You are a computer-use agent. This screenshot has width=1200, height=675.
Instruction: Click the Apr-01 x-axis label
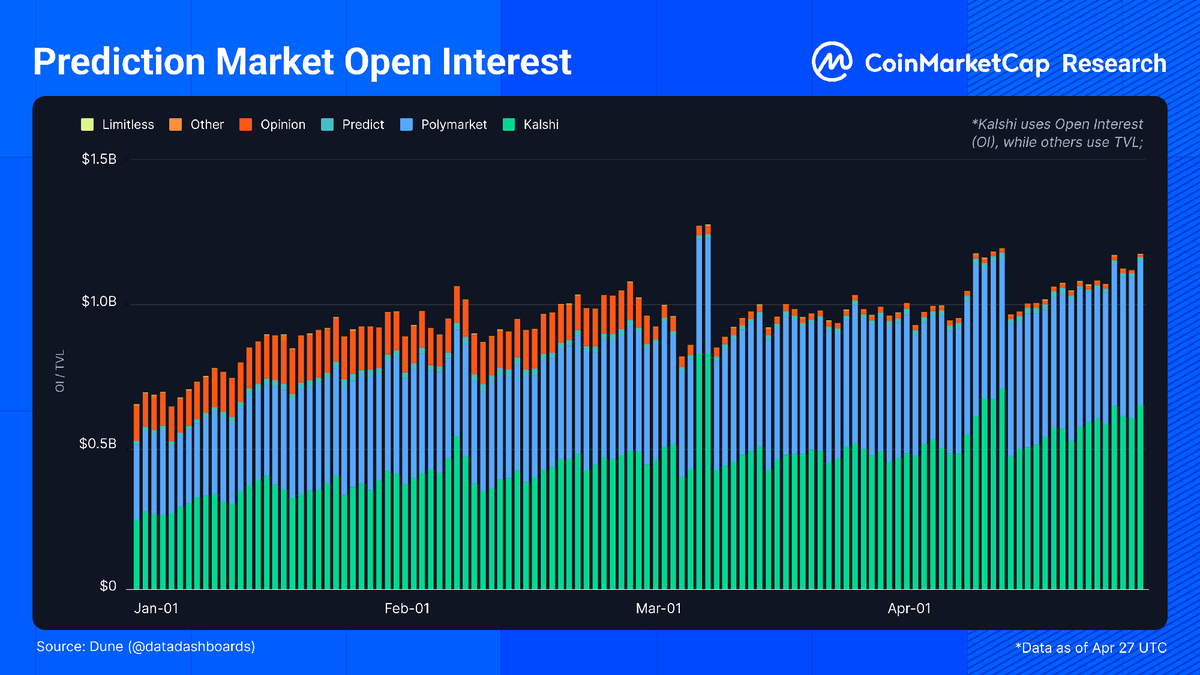909,608
